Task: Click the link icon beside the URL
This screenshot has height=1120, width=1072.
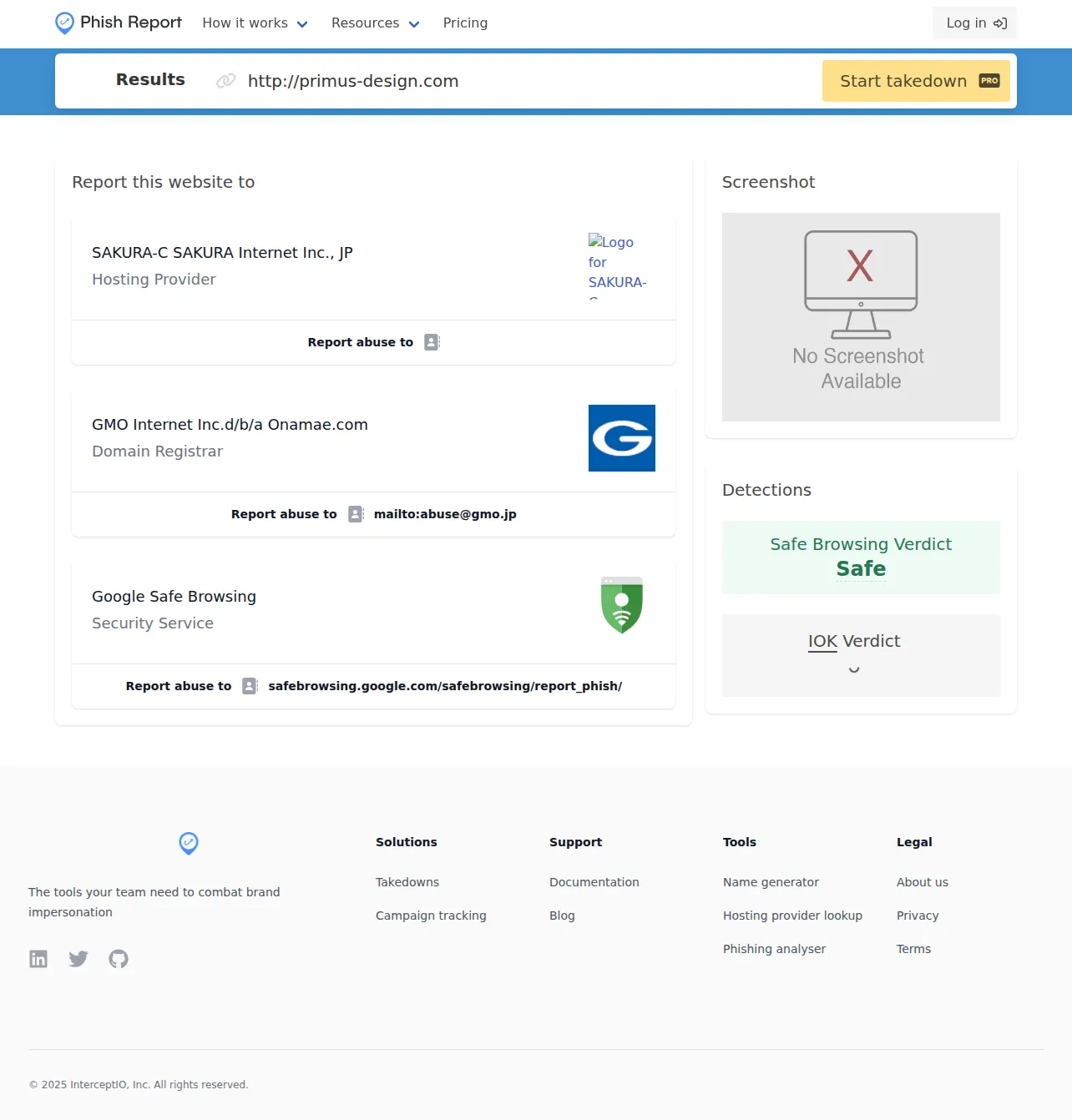Action: pos(225,81)
